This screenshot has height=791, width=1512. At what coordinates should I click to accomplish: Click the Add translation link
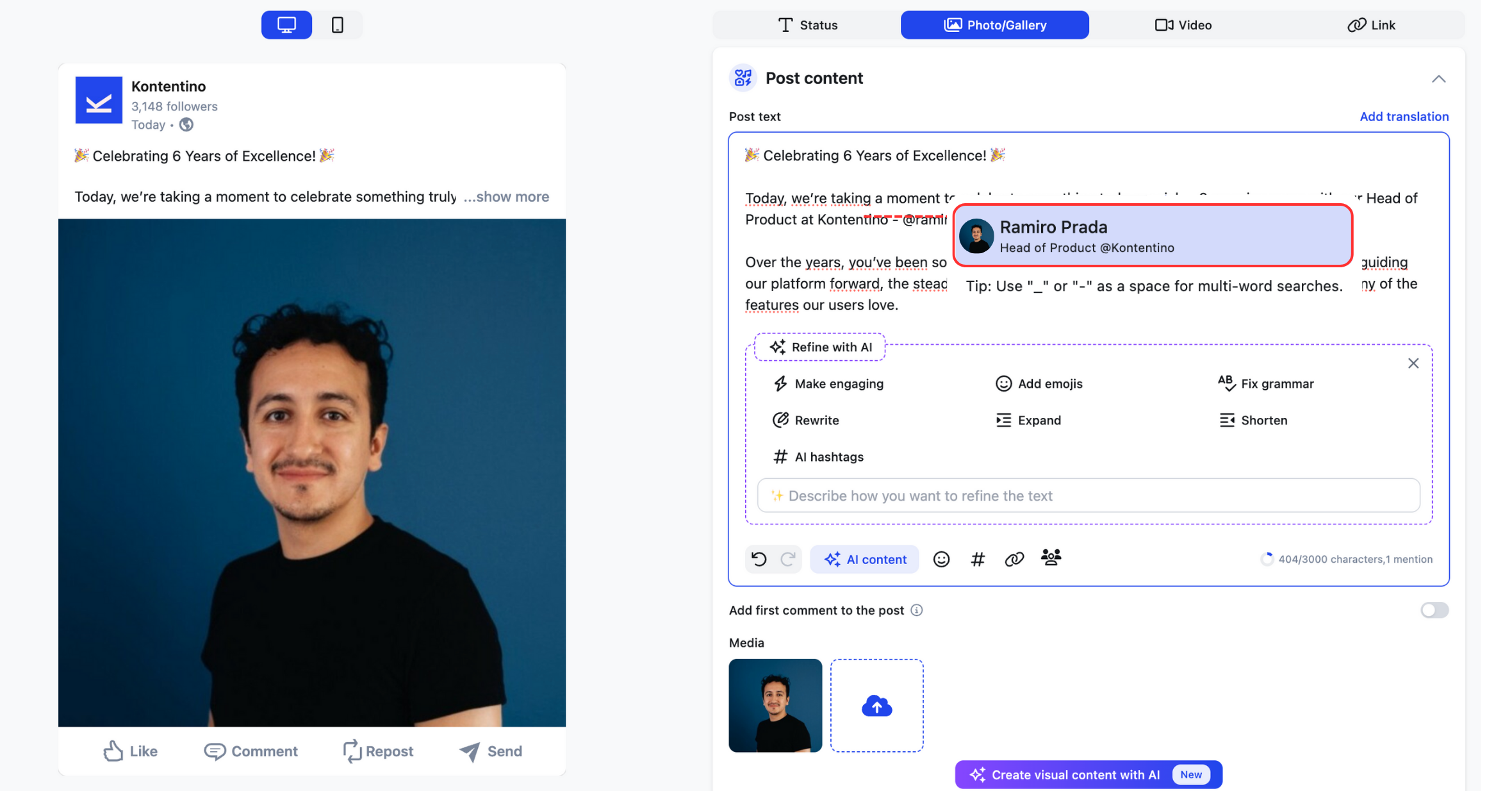tap(1404, 117)
